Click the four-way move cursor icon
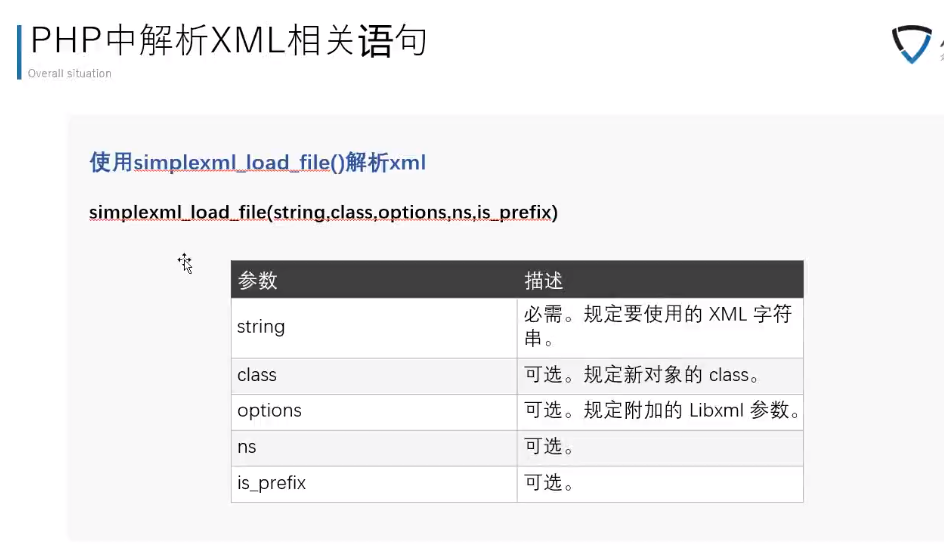944x547 pixels. point(185,262)
